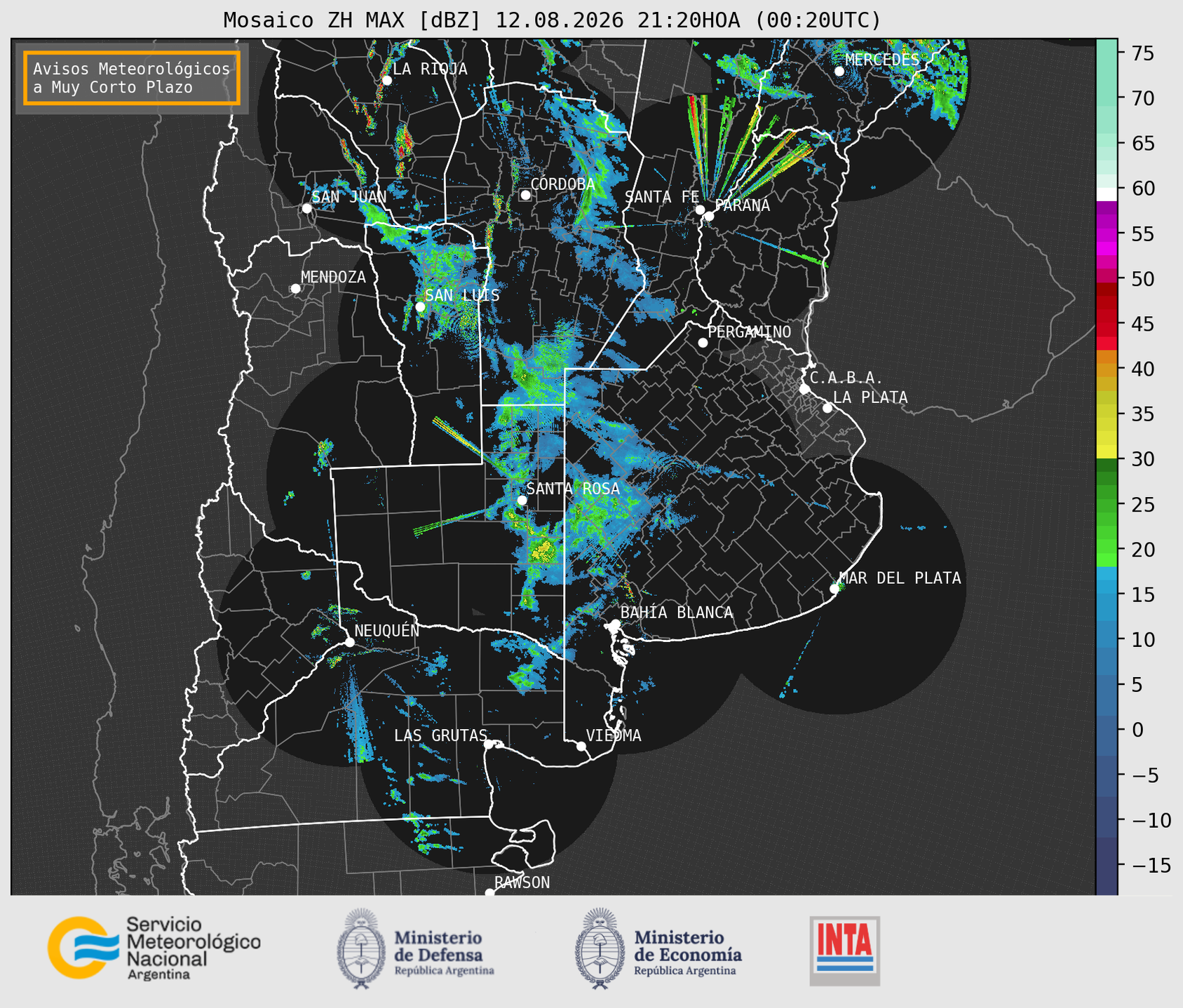Click the Viedma city marker
Viewport: 1183px width, 1008px height.
click(x=581, y=746)
